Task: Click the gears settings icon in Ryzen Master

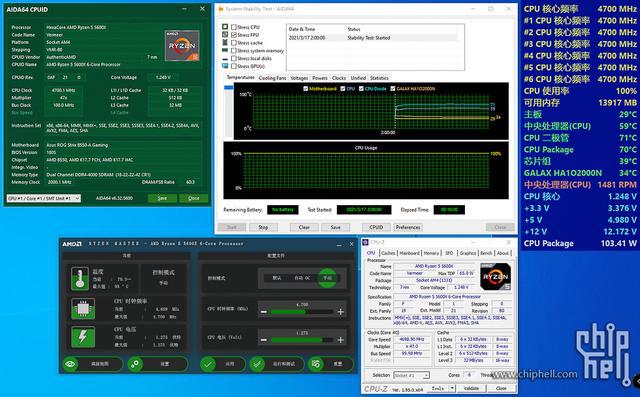Action: (135, 364)
